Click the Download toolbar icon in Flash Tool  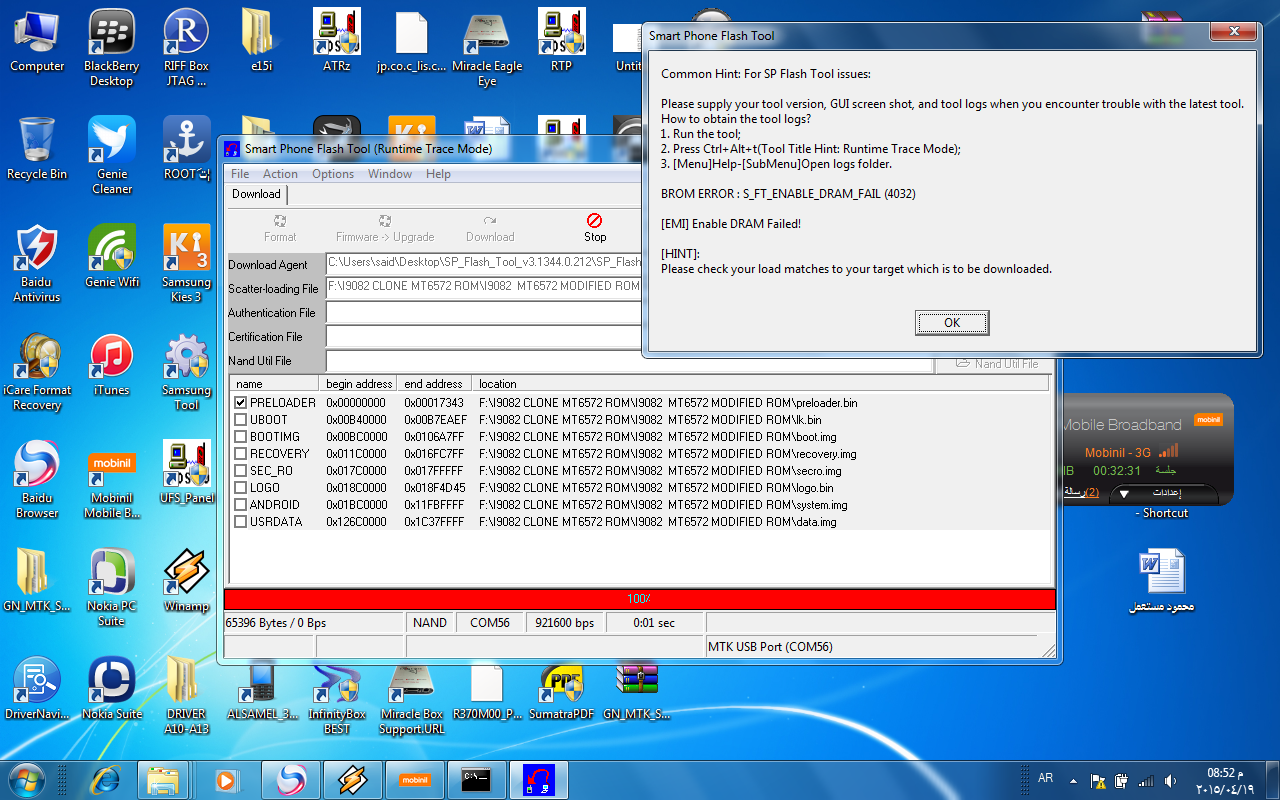point(490,227)
